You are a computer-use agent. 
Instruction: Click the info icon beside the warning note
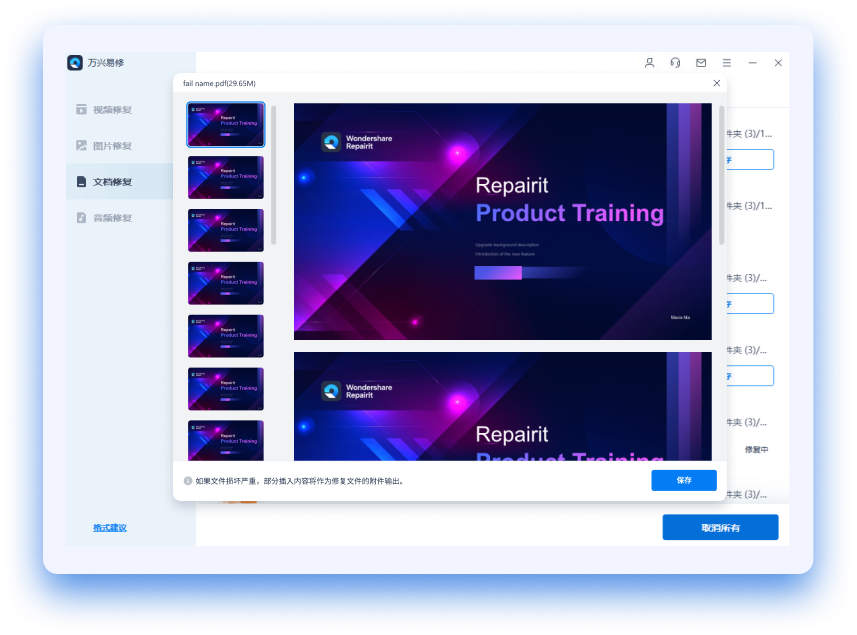tap(187, 481)
